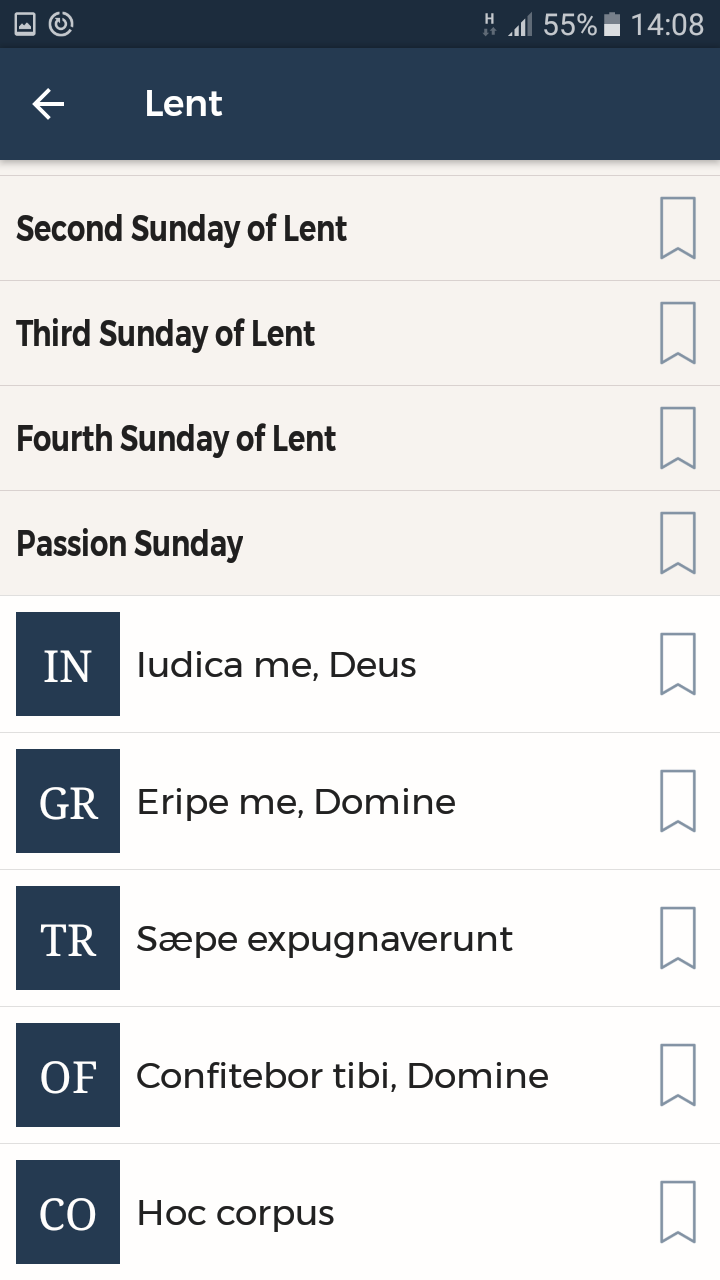Collapse the Passion Sunday section

coord(130,544)
